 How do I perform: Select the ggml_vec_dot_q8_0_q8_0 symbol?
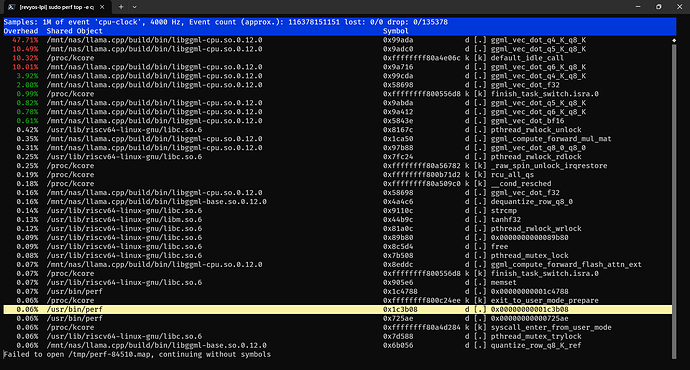538,148
